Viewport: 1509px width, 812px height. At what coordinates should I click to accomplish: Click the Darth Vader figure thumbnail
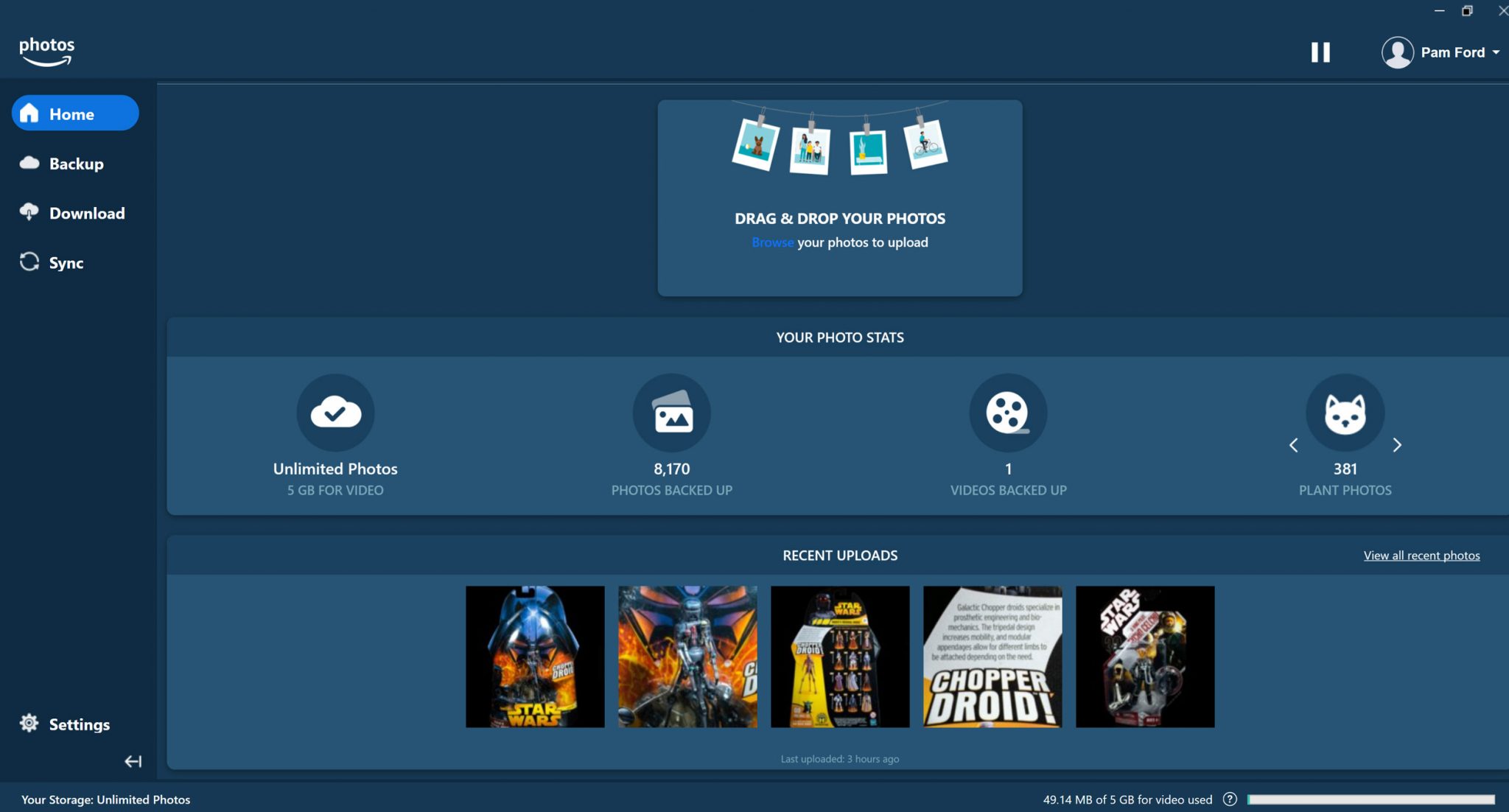tap(535, 656)
